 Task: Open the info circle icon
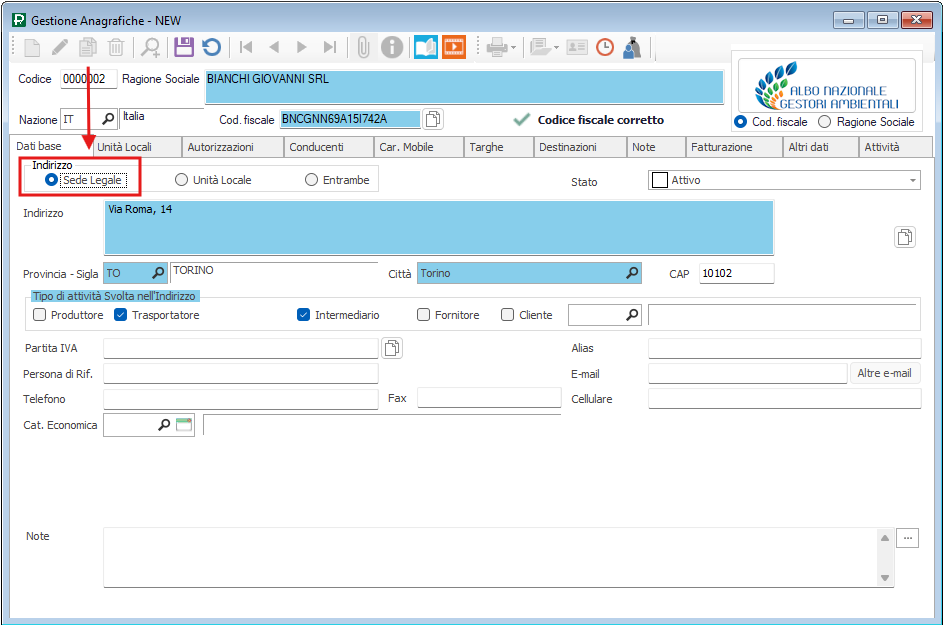392,47
